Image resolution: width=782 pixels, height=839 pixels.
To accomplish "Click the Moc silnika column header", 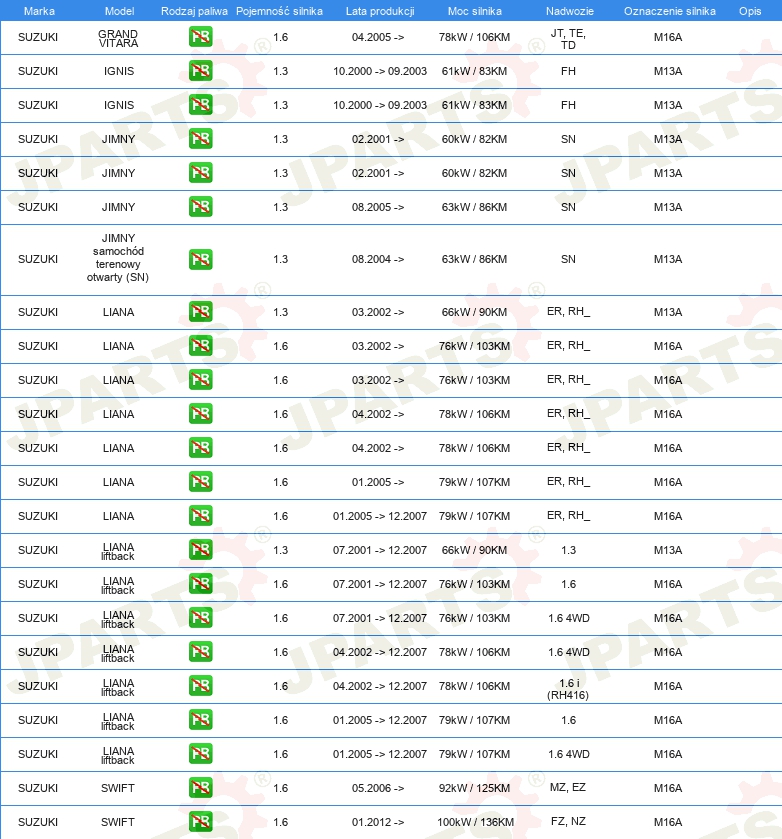I will point(475,11).
